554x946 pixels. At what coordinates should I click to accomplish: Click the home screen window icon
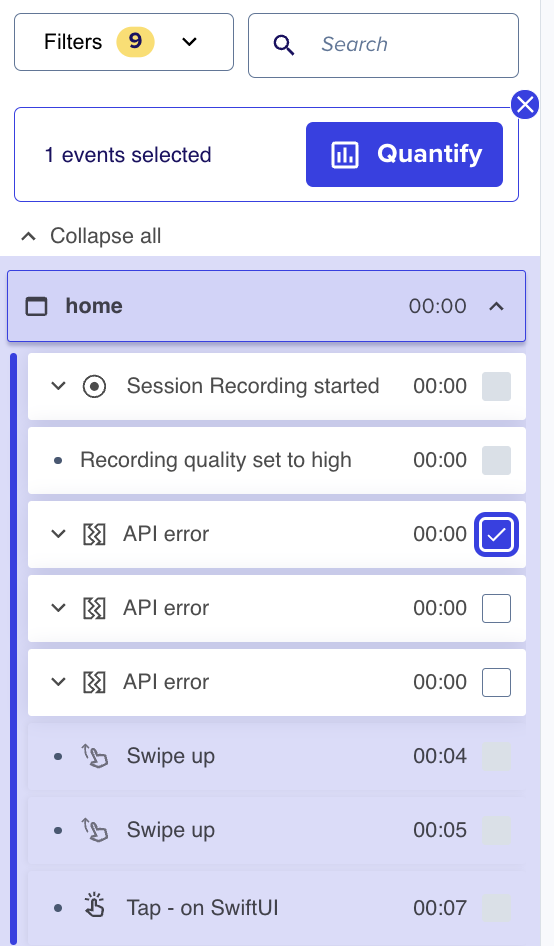pyautogui.click(x=36, y=306)
